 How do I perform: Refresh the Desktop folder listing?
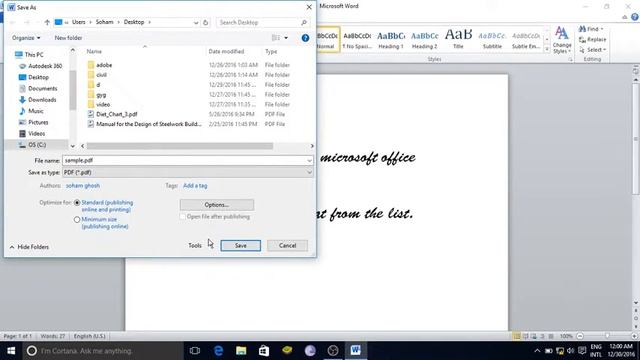coord(206,22)
